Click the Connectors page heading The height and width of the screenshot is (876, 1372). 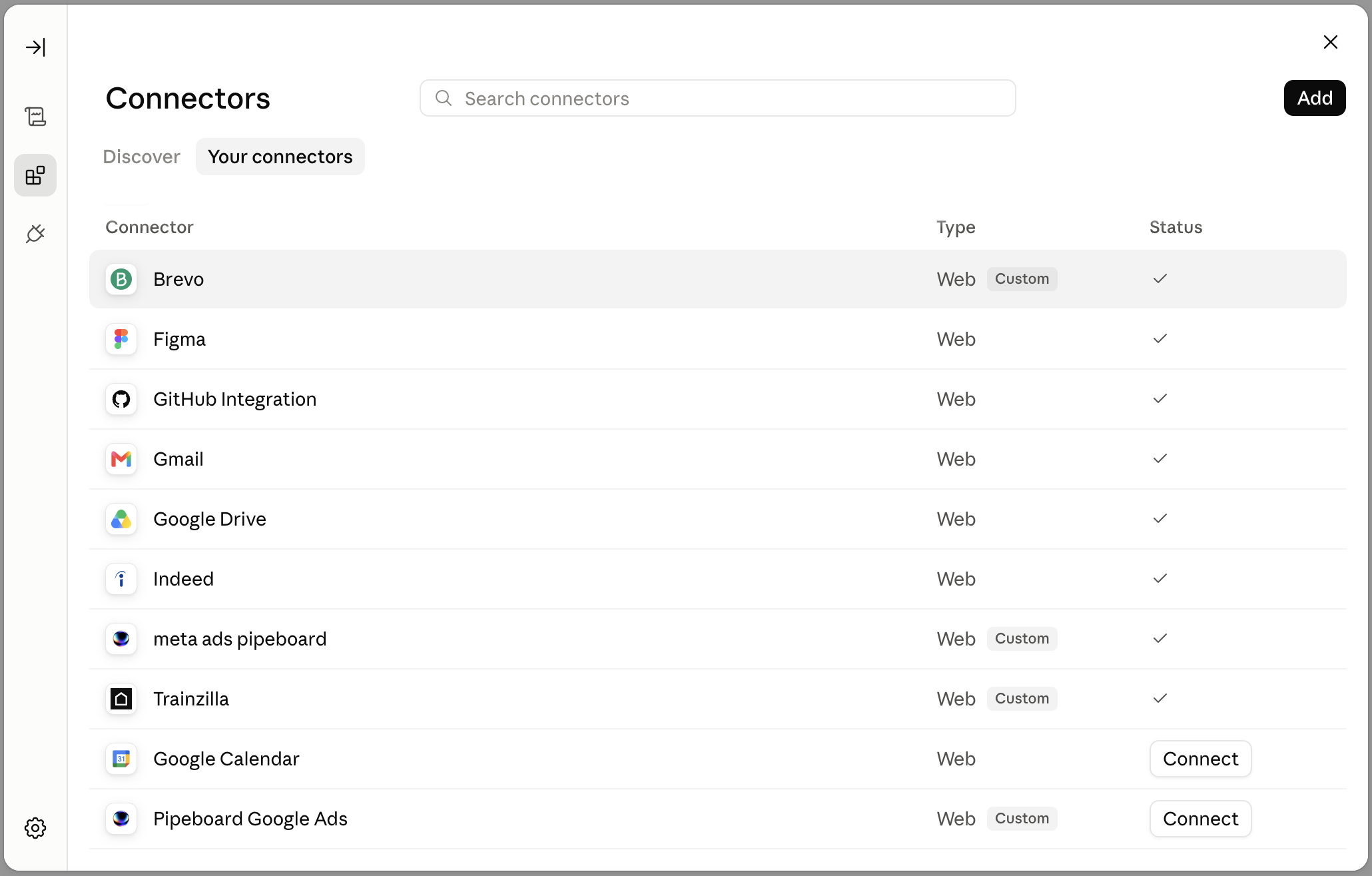coord(188,99)
